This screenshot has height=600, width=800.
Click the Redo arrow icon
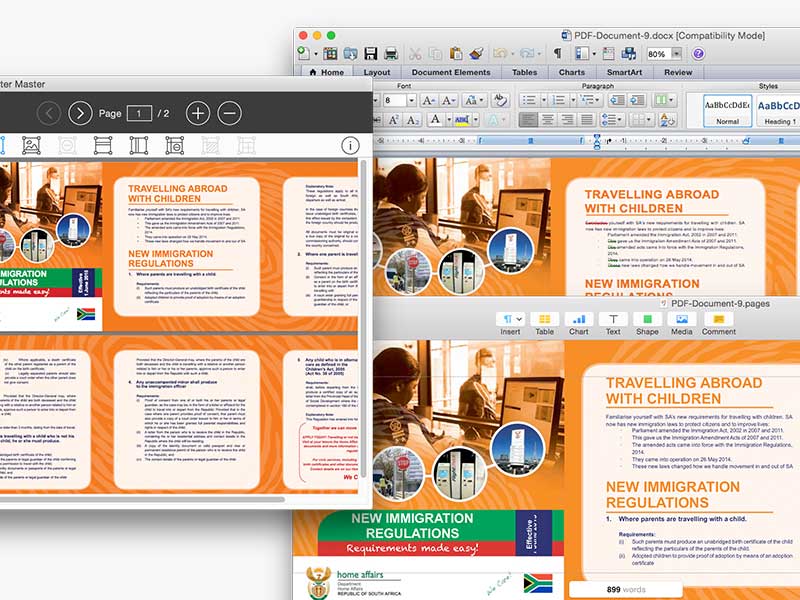point(527,53)
